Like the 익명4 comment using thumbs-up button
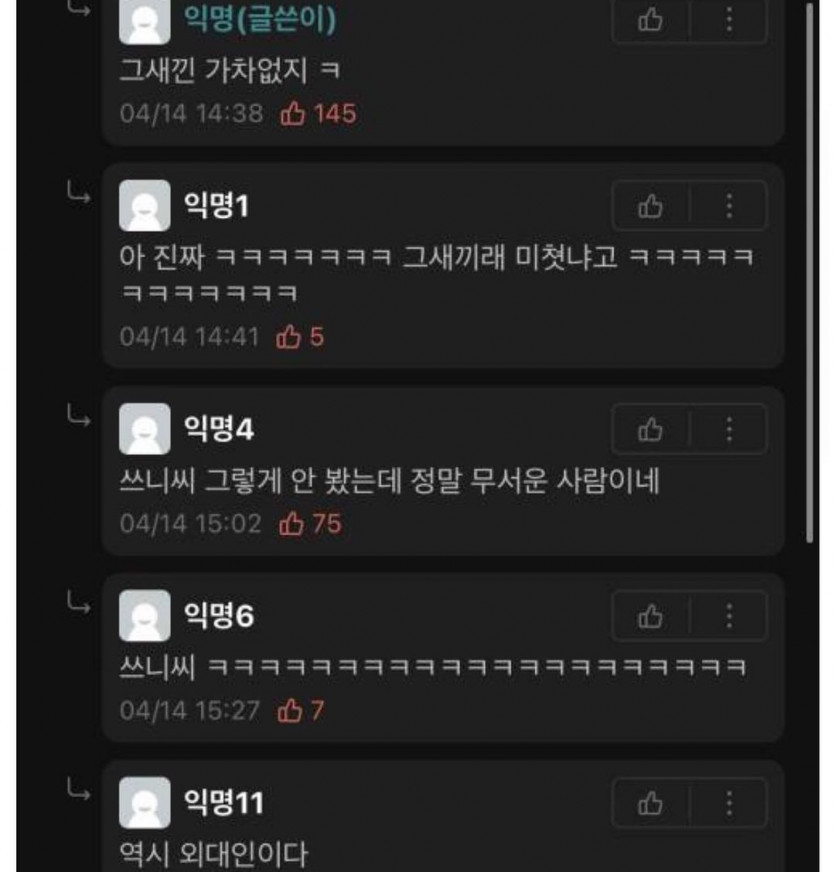 pos(650,429)
